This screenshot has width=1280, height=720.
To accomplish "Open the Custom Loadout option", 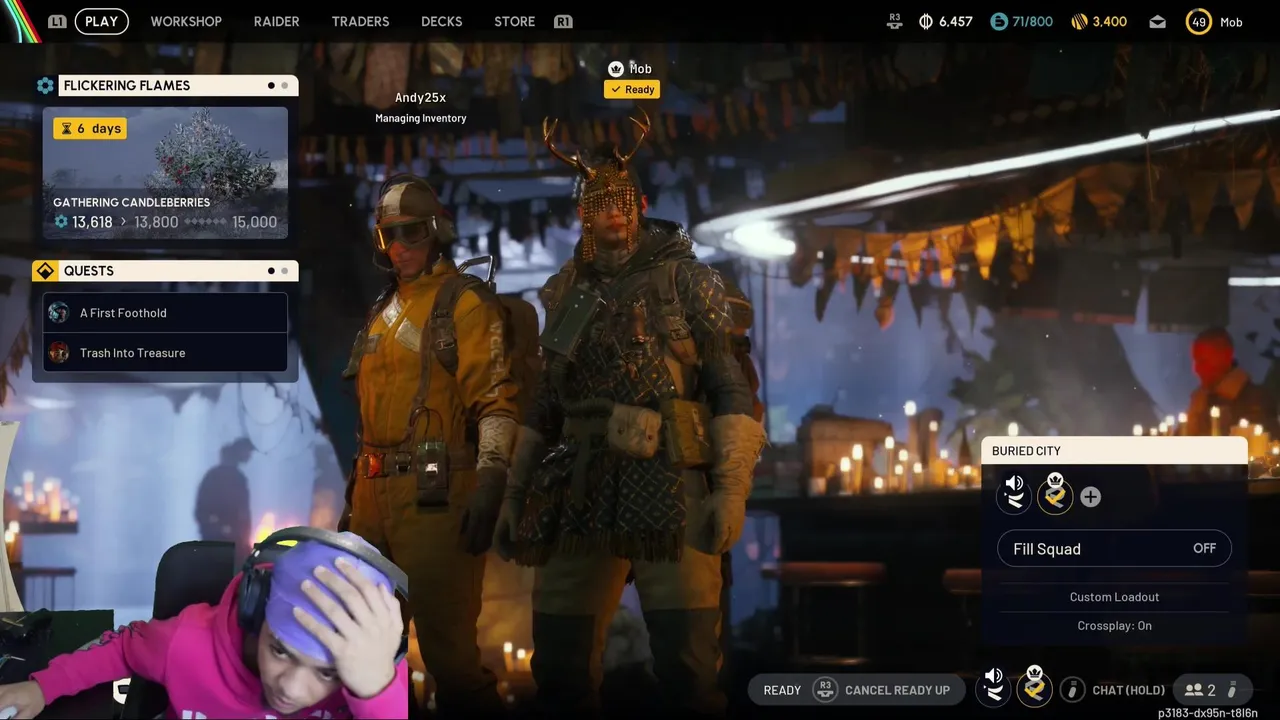I will tap(1114, 597).
